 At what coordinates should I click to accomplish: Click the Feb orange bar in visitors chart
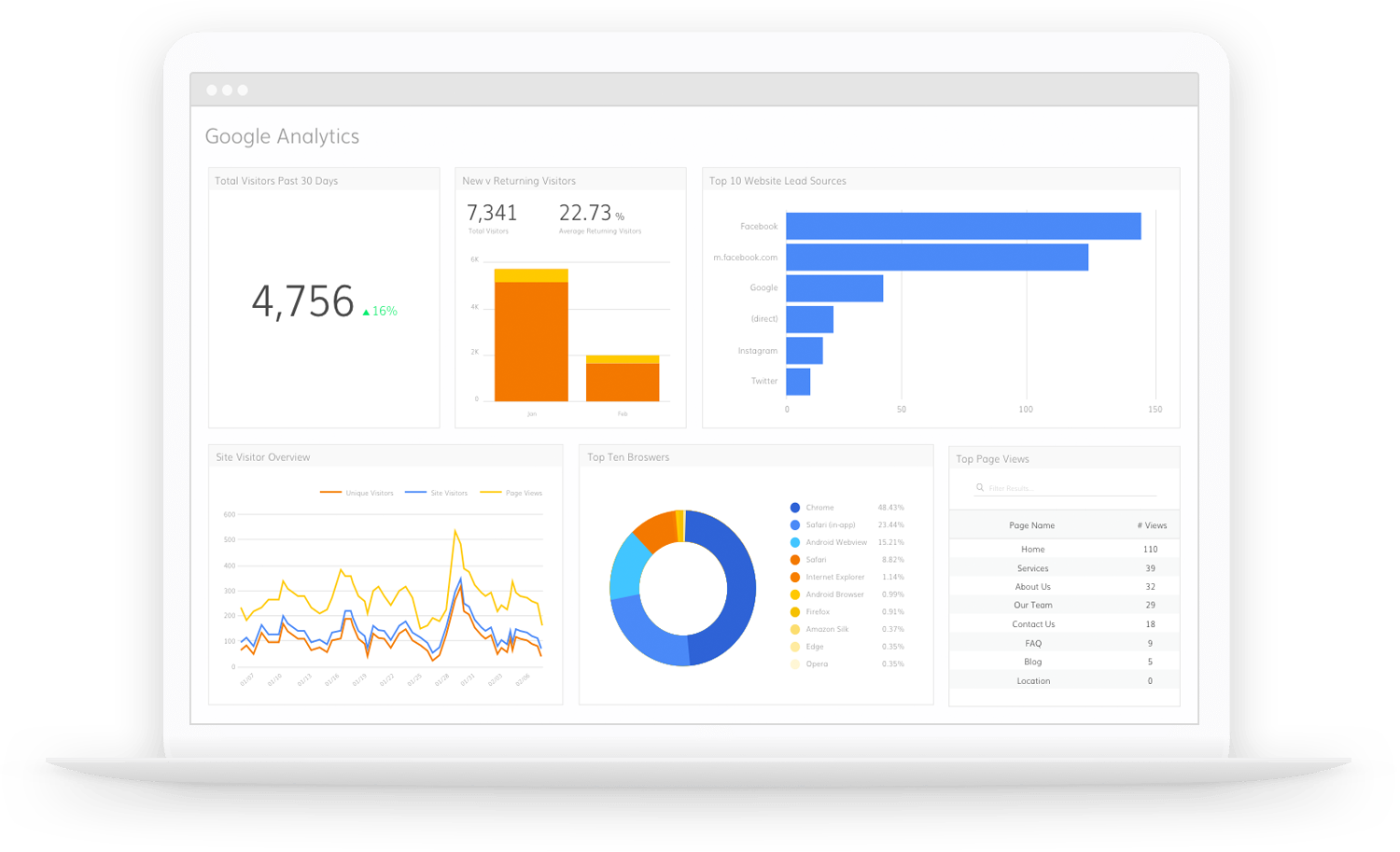click(623, 383)
